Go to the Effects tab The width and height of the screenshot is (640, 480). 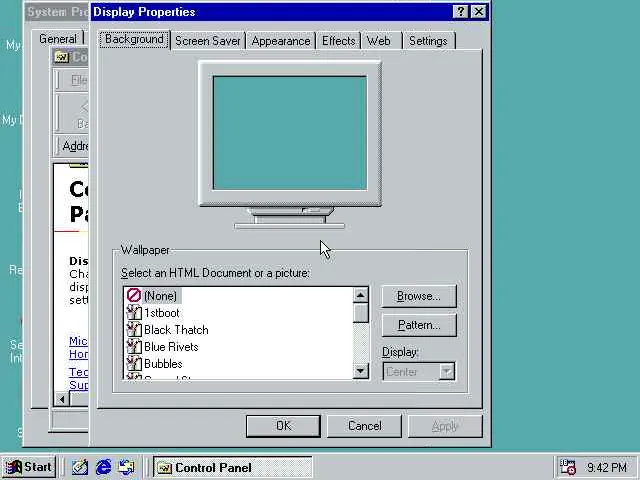pos(338,41)
